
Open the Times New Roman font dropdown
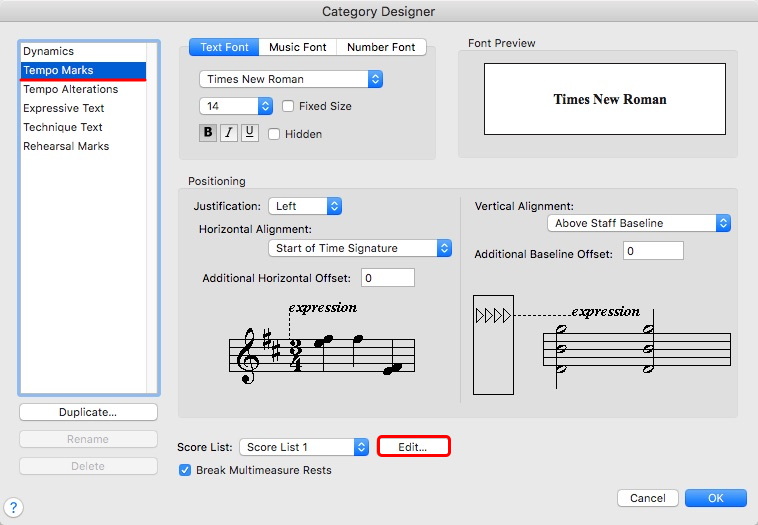coord(291,79)
